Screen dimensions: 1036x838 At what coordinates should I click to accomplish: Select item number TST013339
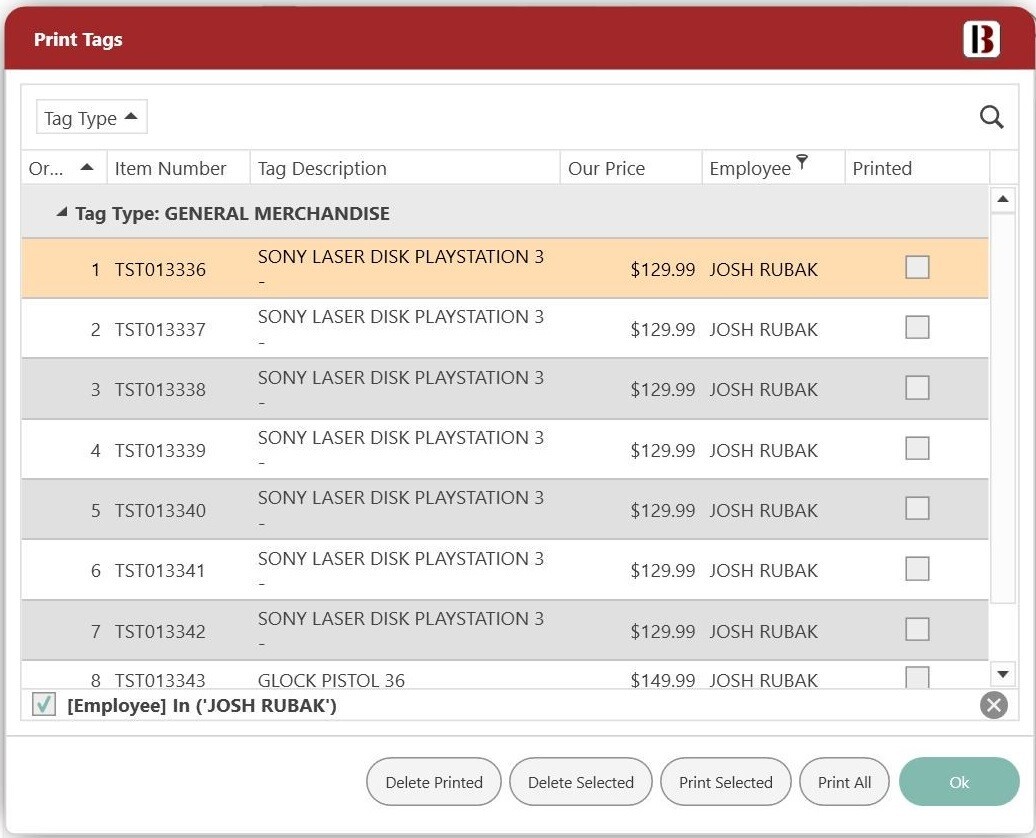tap(160, 450)
